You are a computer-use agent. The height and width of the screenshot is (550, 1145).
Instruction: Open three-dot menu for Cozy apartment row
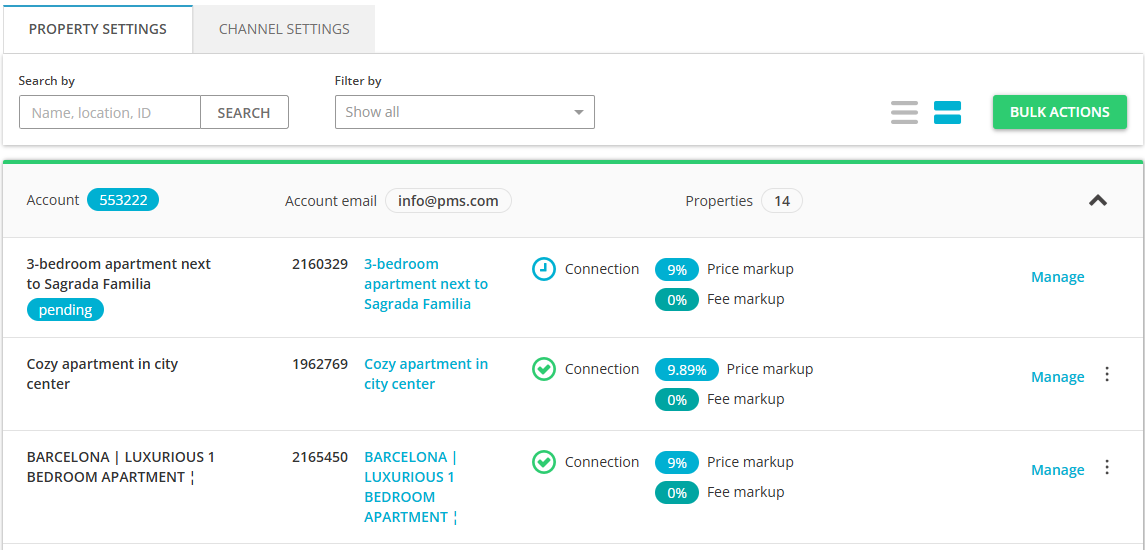(x=1106, y=375)
